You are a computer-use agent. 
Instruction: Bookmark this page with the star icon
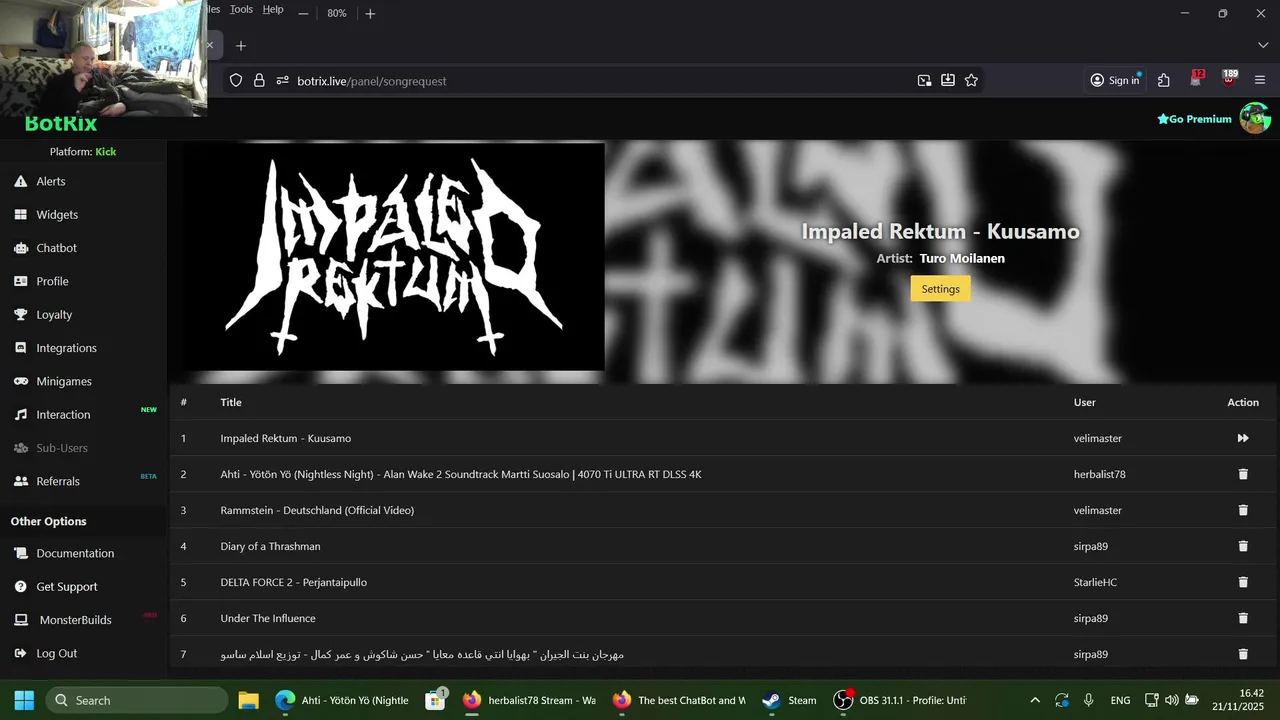coord(971,80)
